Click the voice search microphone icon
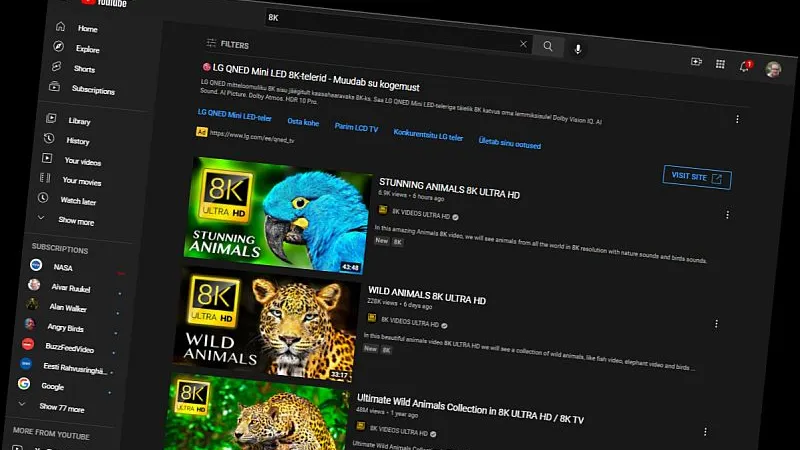The image size is (800, 450). click(578, 49)
